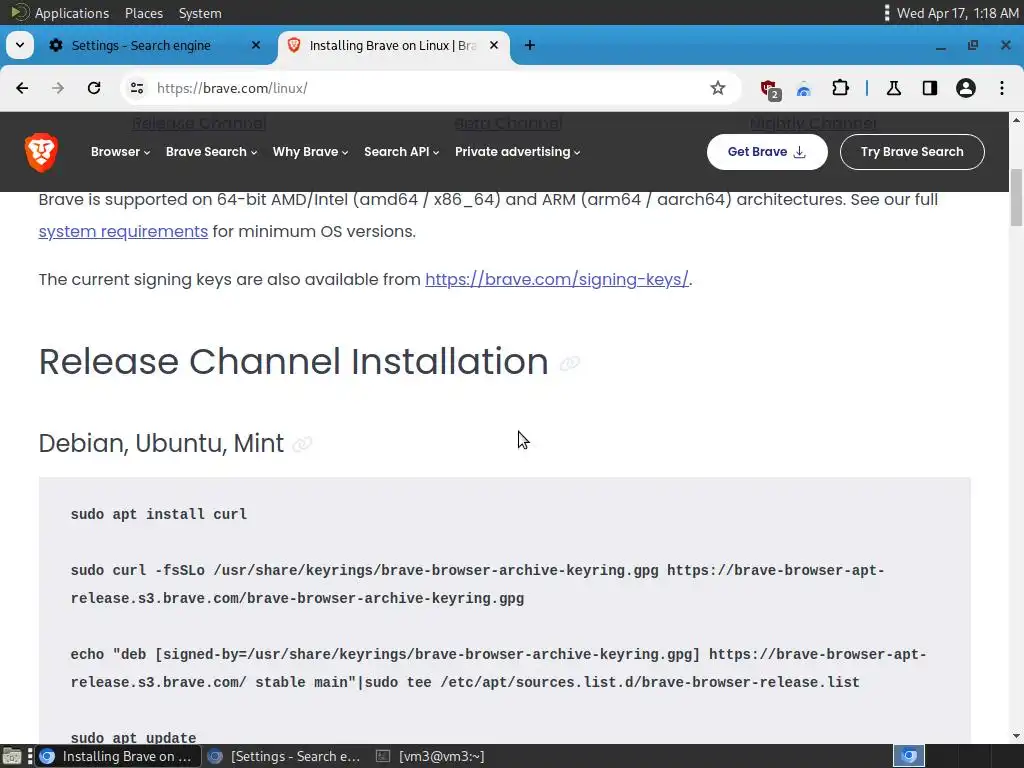This screenshot has width=1024, height=768.
Task: Click the address bar URL field
Action: click(x=431, y=88)
